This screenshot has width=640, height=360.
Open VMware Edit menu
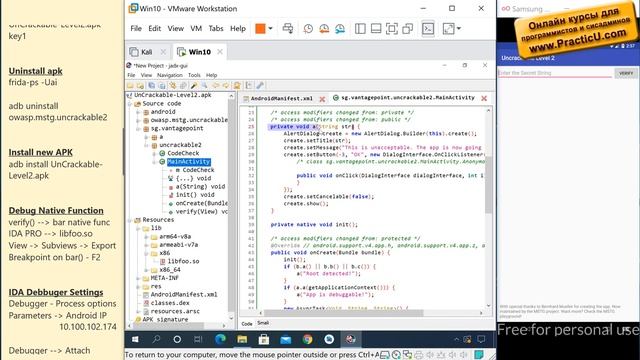click(x=154, y=29)
